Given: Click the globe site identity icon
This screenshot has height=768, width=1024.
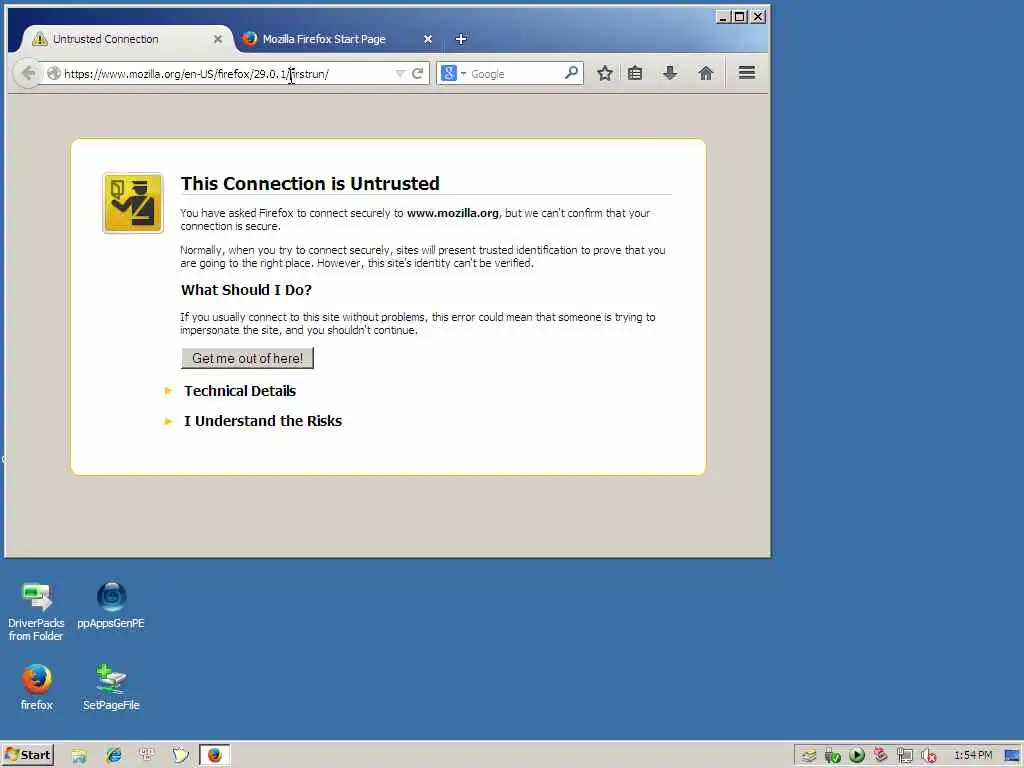Looking at the screenshot, I should click(54, 74).
